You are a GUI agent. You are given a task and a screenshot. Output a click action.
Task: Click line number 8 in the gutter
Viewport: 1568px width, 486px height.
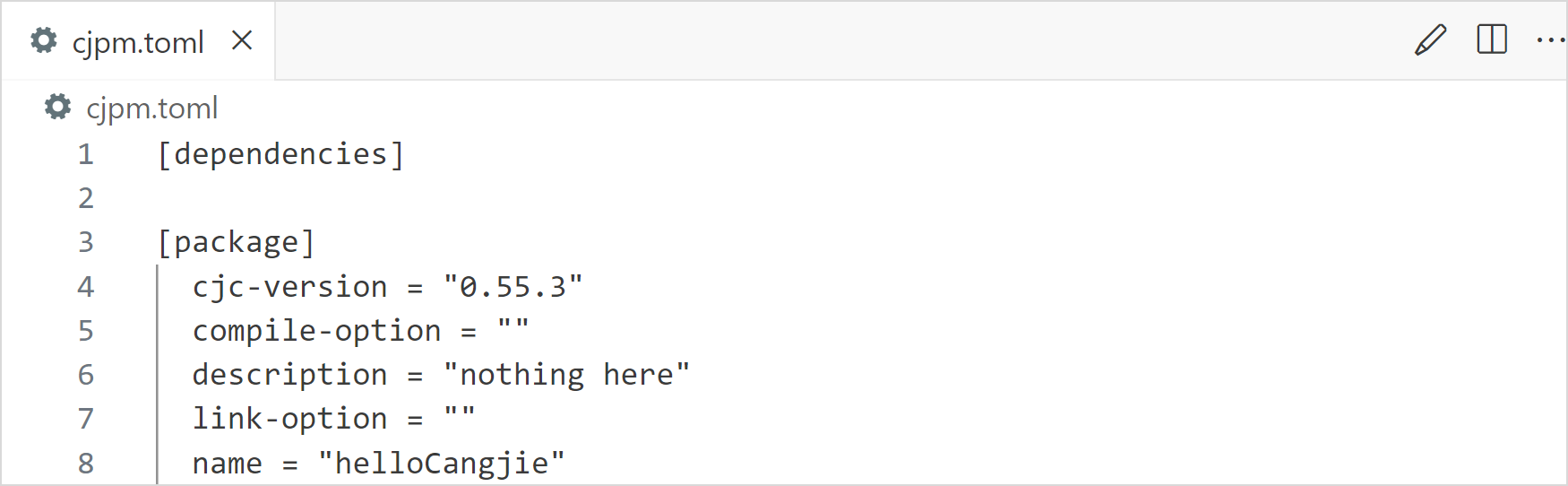(x=86, y=464)
